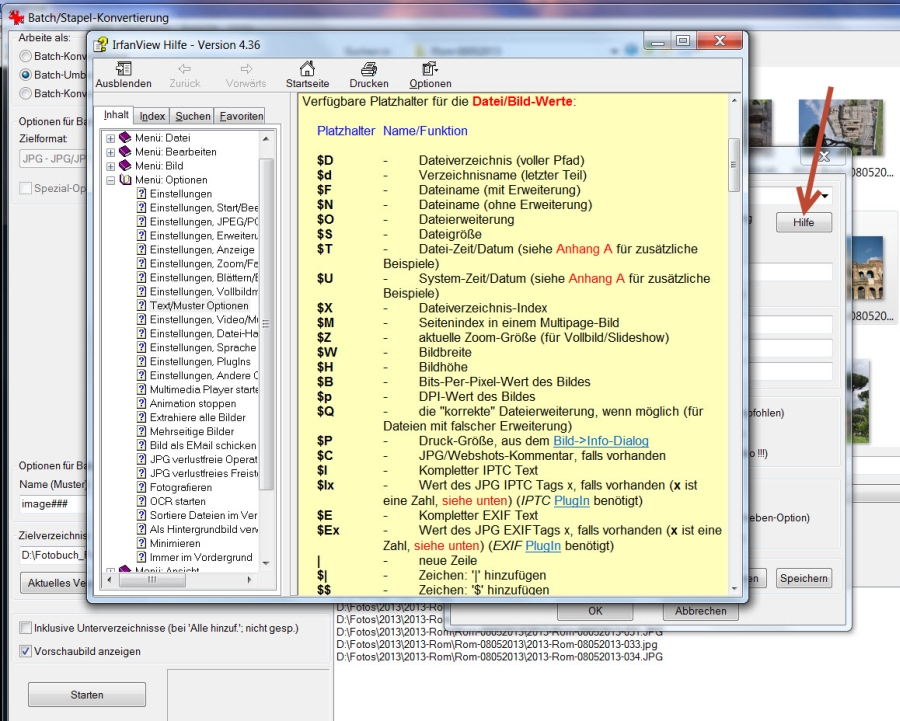Toggle 'Vorschaubild anzeigen' checkbox
The height and width of the screenshot is (721, 900).
pyautogui.click(x=26, y=651)
